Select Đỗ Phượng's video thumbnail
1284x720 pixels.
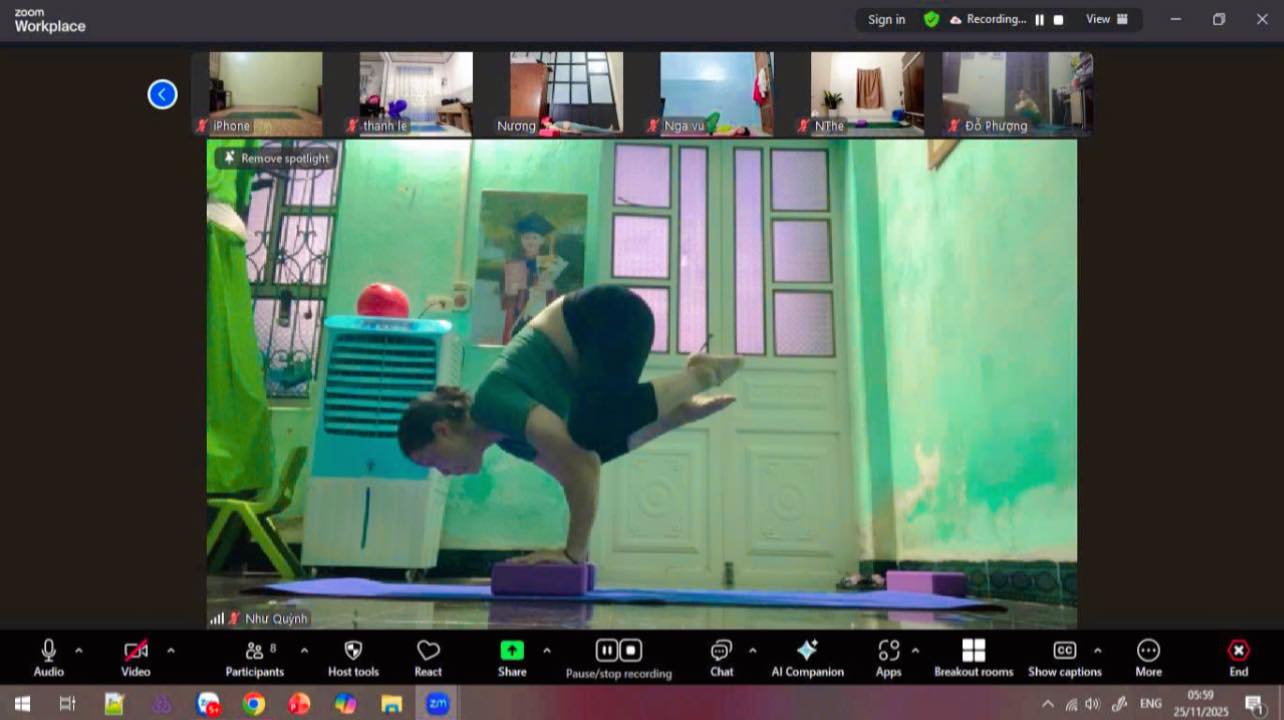tap(1016, 94)
